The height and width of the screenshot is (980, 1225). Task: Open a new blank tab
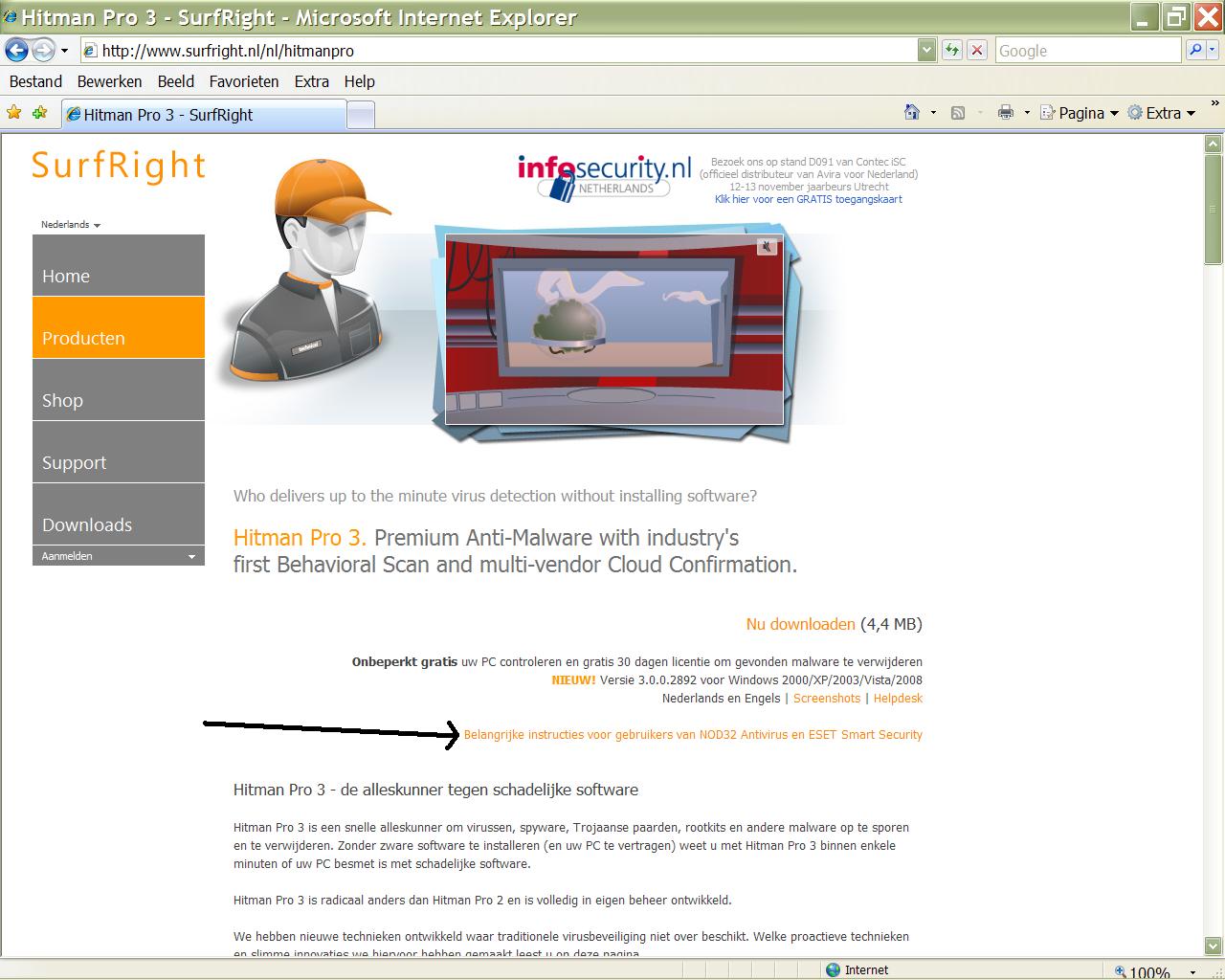[x=360, y=116]
